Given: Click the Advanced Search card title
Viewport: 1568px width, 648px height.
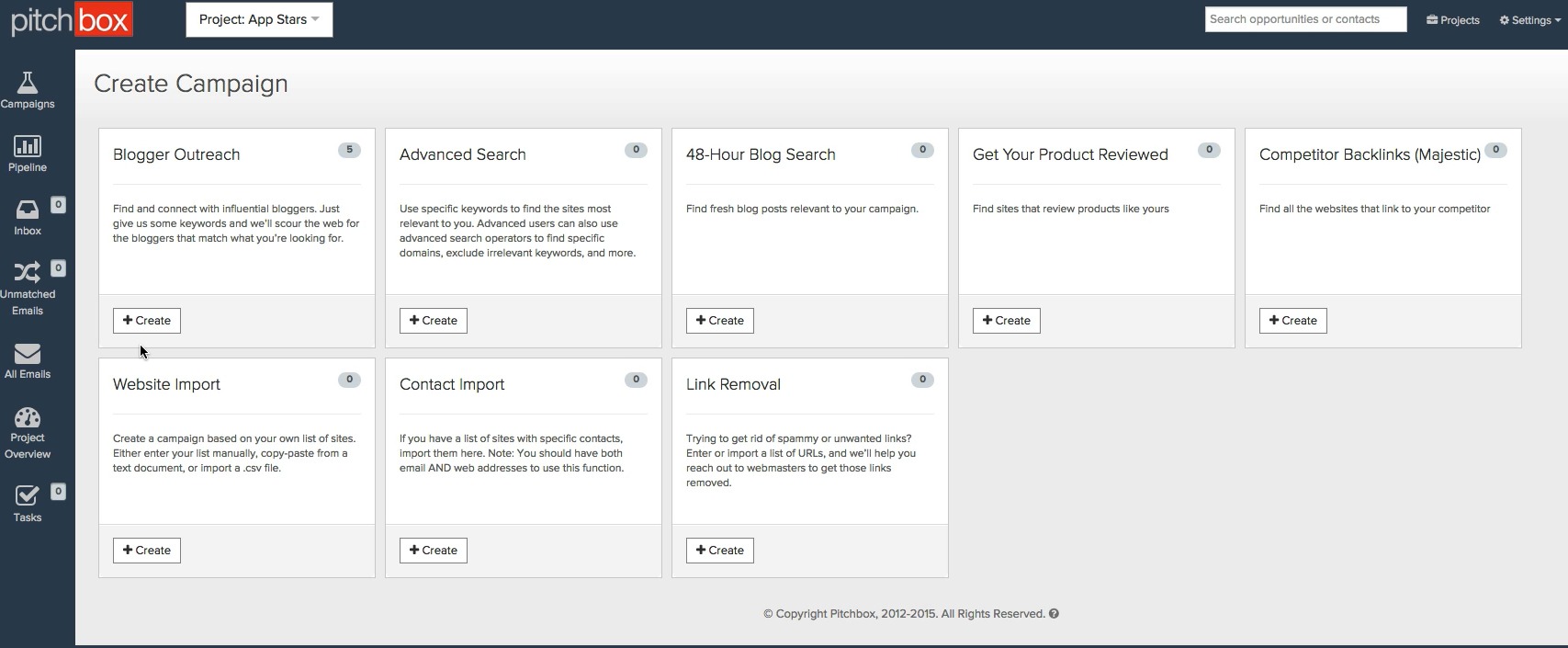Looking at the screenshot, I should click(x=463, y=154).
